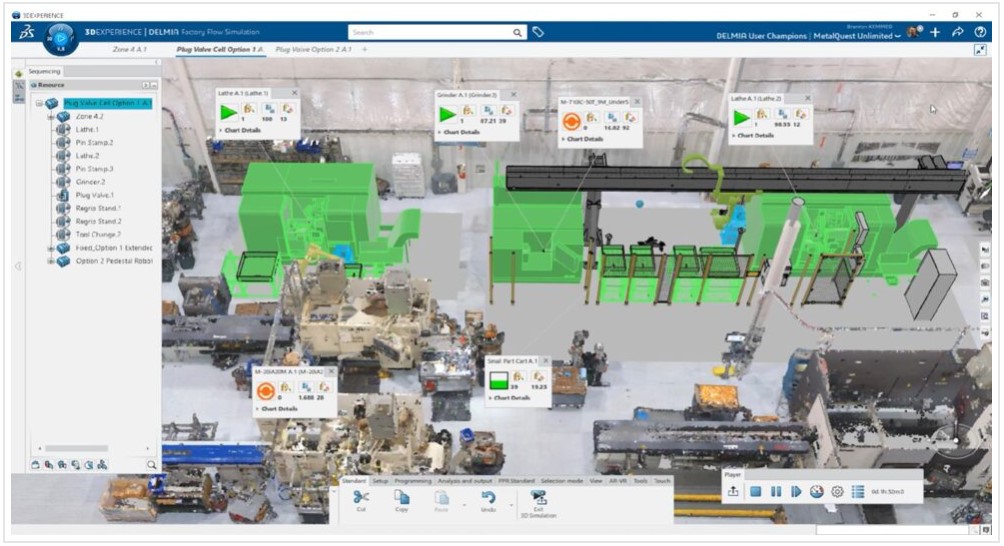Stop the simulation in Player
The height and width of the screenshot is (546, 1004).
pyautogui.click(x=756, y=492)
